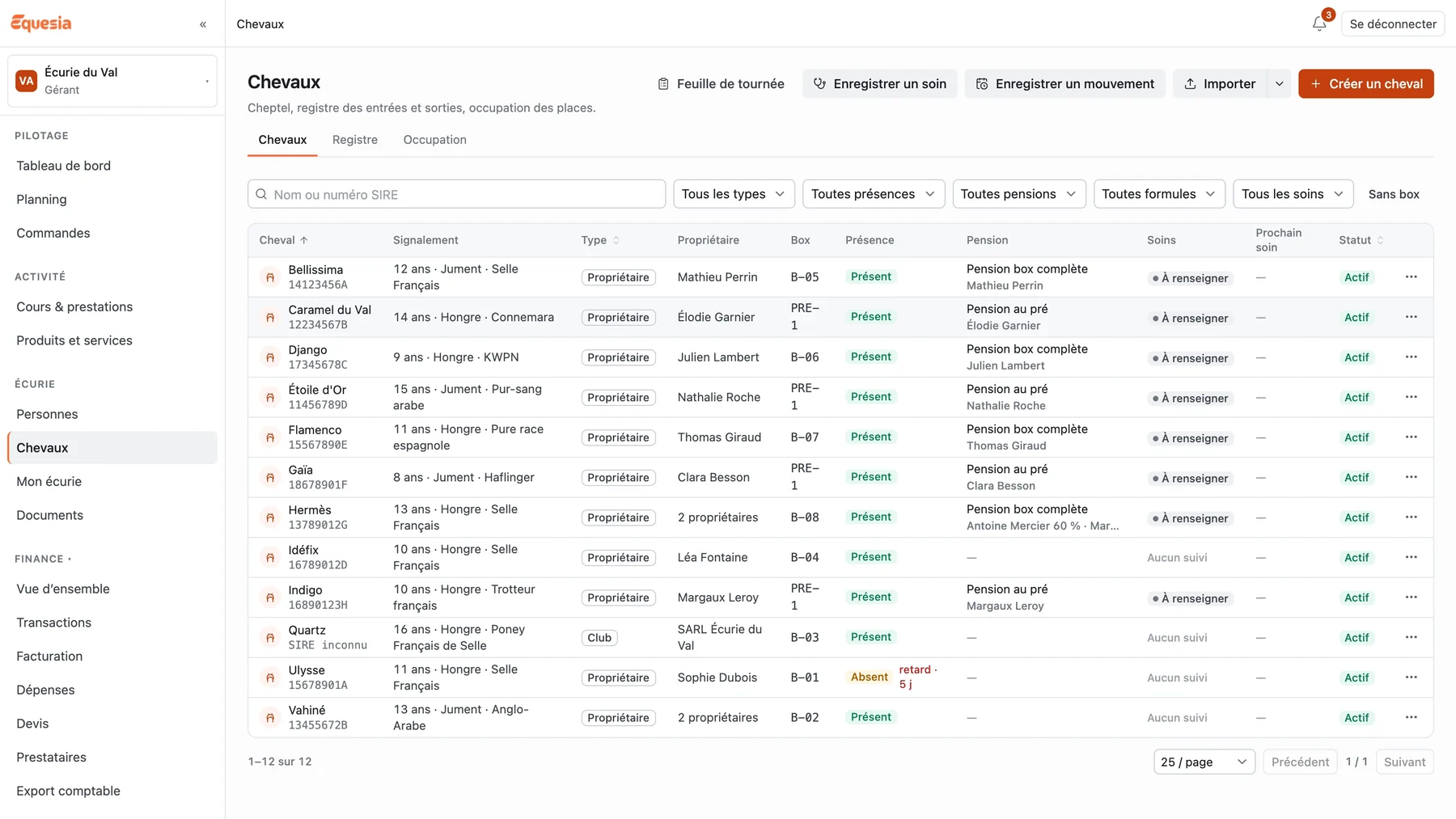Open the notifications bell
The height and width of the screenshot is (819, 1456).
pos(1319,23)
